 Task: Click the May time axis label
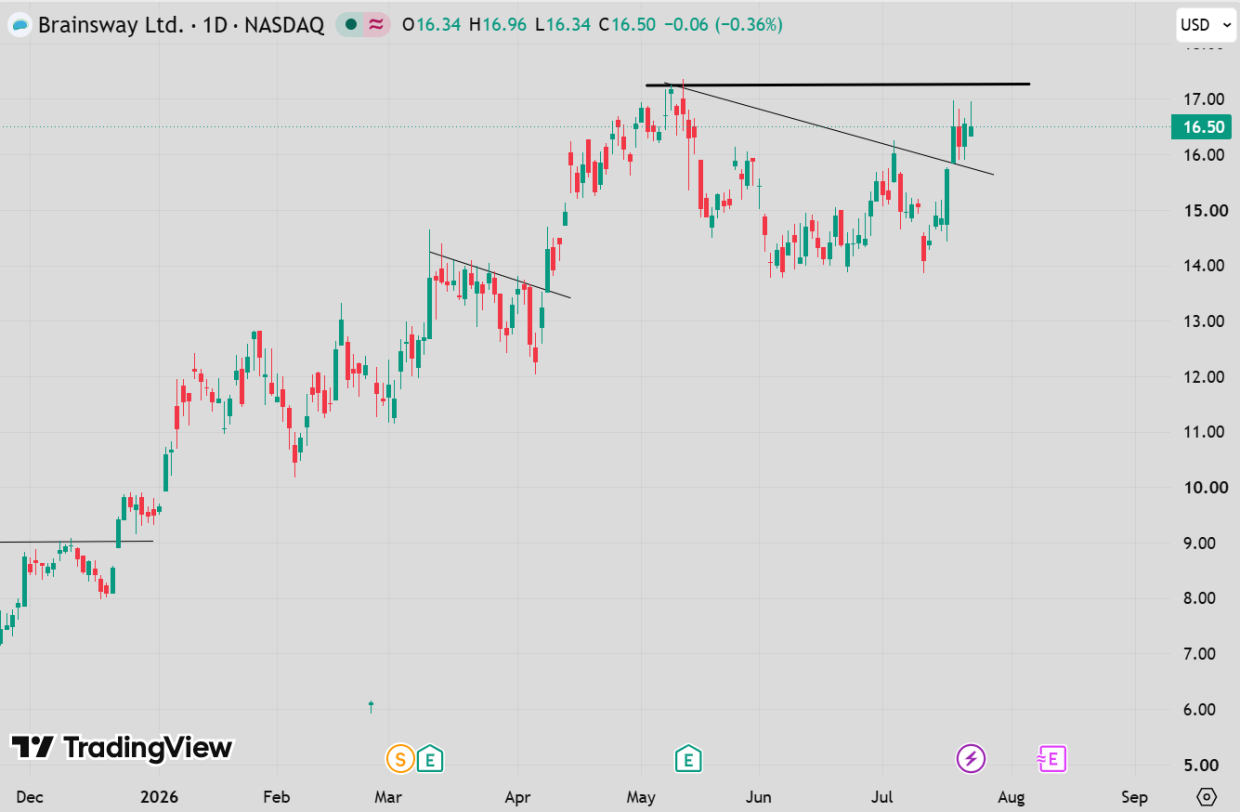tap(640, 797)
